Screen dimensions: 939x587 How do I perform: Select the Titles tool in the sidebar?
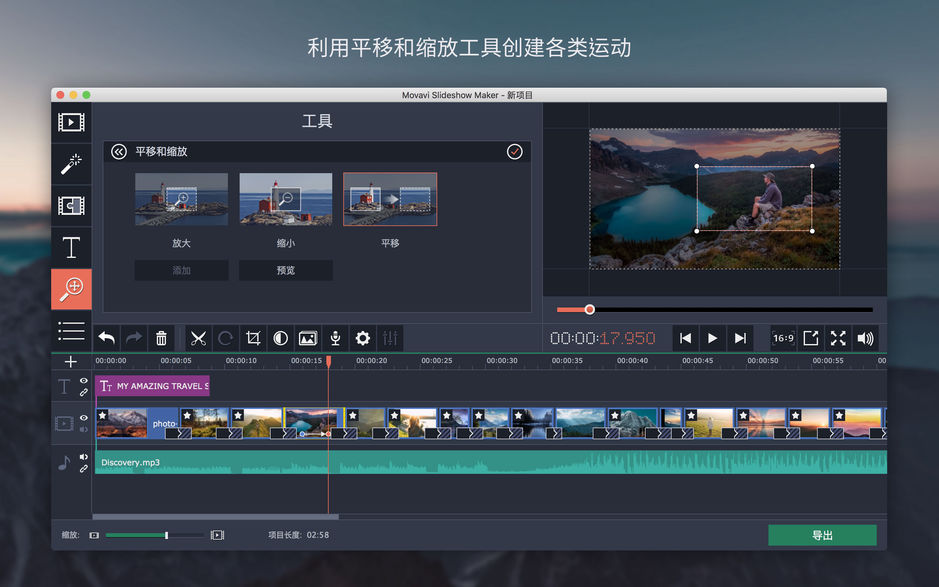click(x=71, y=247)
